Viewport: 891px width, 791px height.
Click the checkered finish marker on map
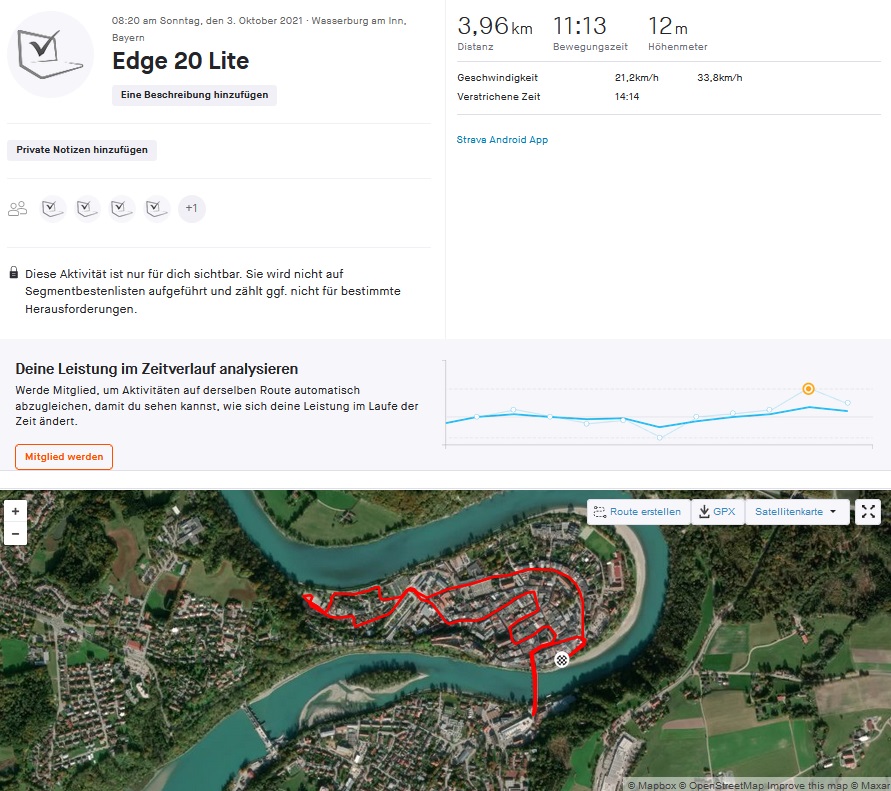click(562, 658)
